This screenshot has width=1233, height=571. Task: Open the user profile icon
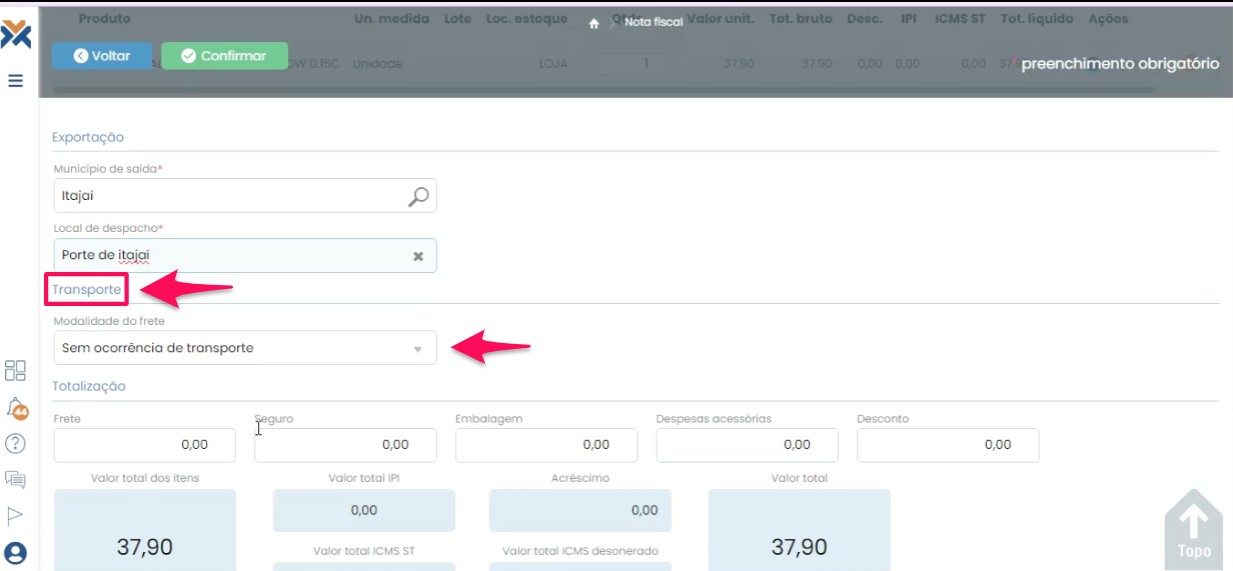16,552
